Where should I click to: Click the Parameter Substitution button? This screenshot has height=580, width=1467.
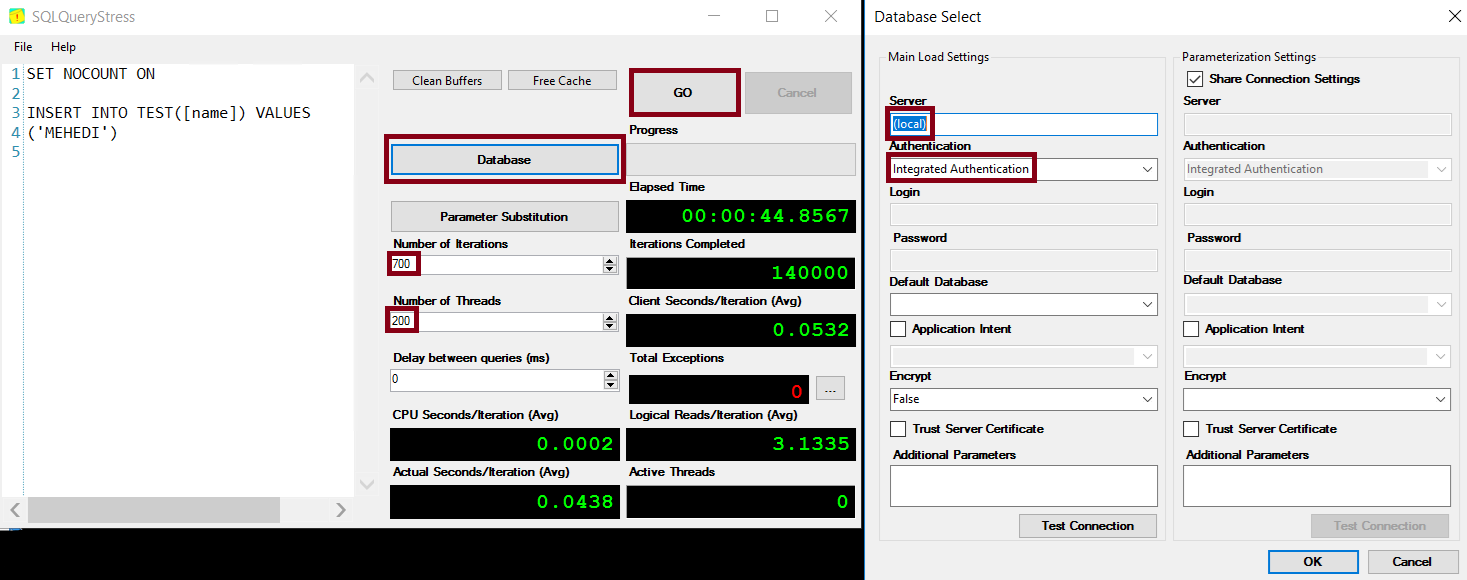tap(504, 217)
